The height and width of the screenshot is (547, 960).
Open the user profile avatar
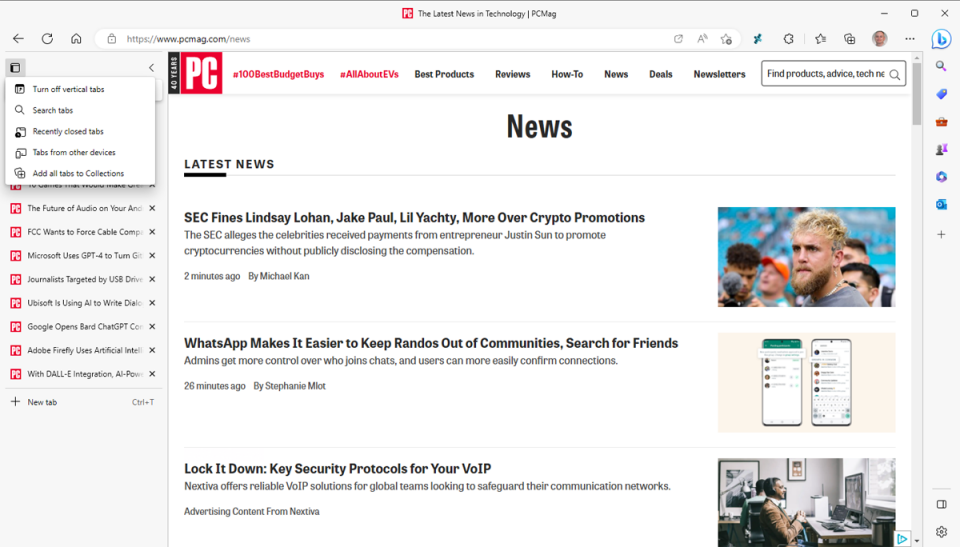880,39
